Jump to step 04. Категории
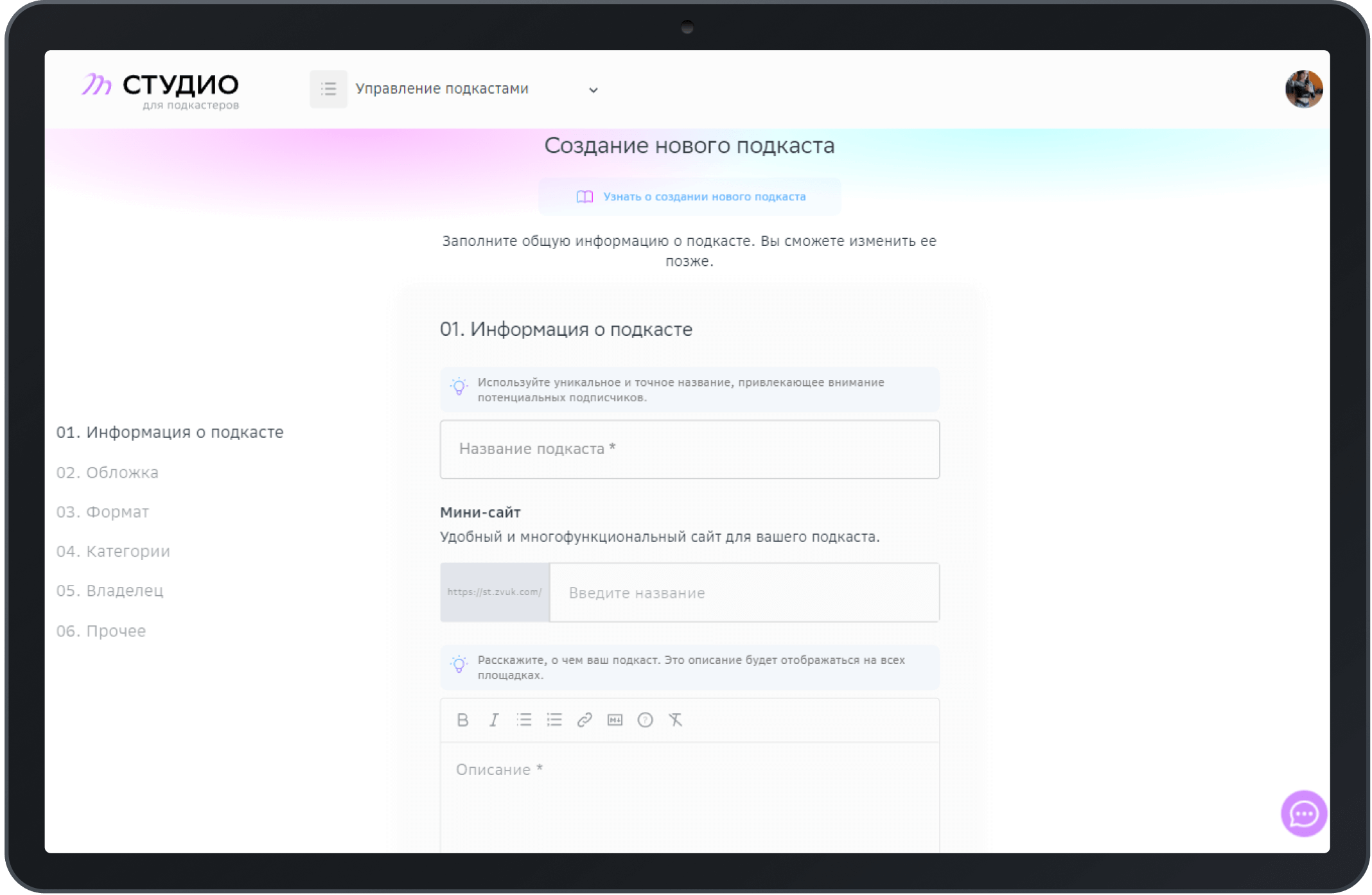The width and height of the screenshot is (1372, 895). (x=113, y=552)
